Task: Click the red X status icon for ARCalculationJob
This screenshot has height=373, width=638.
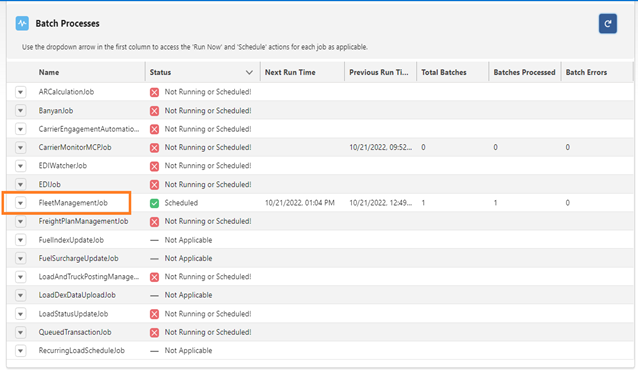Action: click(154, 92)
